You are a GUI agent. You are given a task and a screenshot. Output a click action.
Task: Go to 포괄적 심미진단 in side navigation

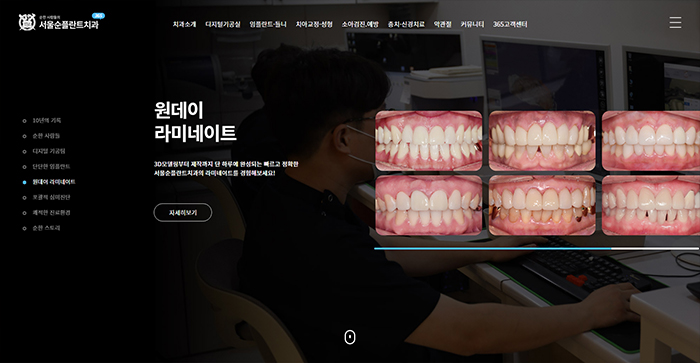51,197
